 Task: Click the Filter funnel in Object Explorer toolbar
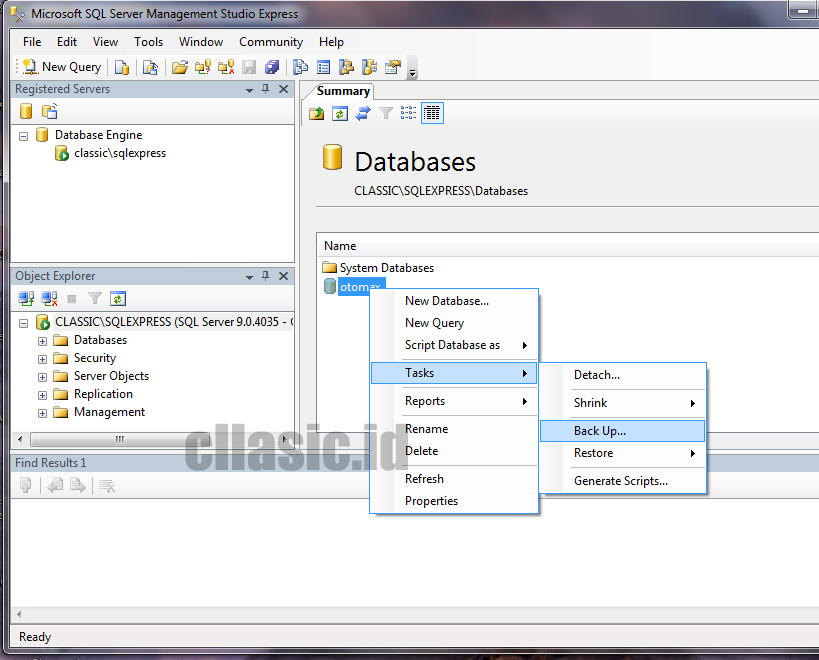coord(95,299)
